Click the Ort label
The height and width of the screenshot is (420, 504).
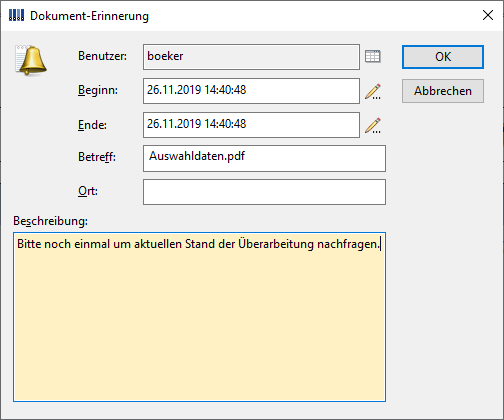(88, 191)
